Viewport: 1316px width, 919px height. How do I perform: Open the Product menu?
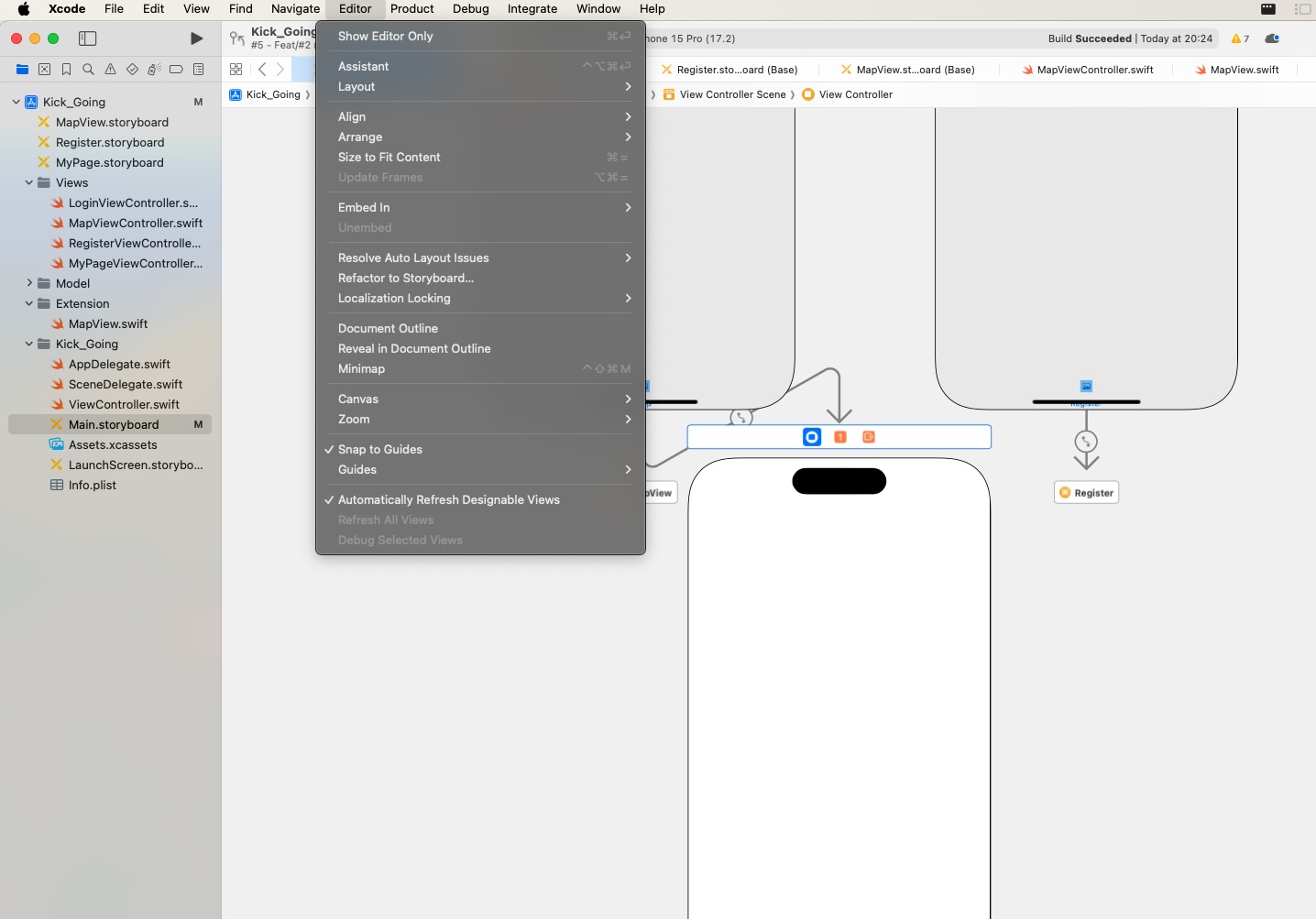pos(411,9)
